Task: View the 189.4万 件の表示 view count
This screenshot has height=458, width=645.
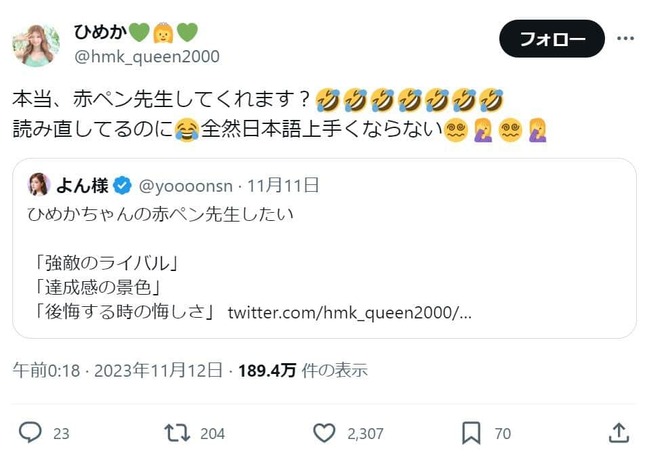Action: click(302, 370)
